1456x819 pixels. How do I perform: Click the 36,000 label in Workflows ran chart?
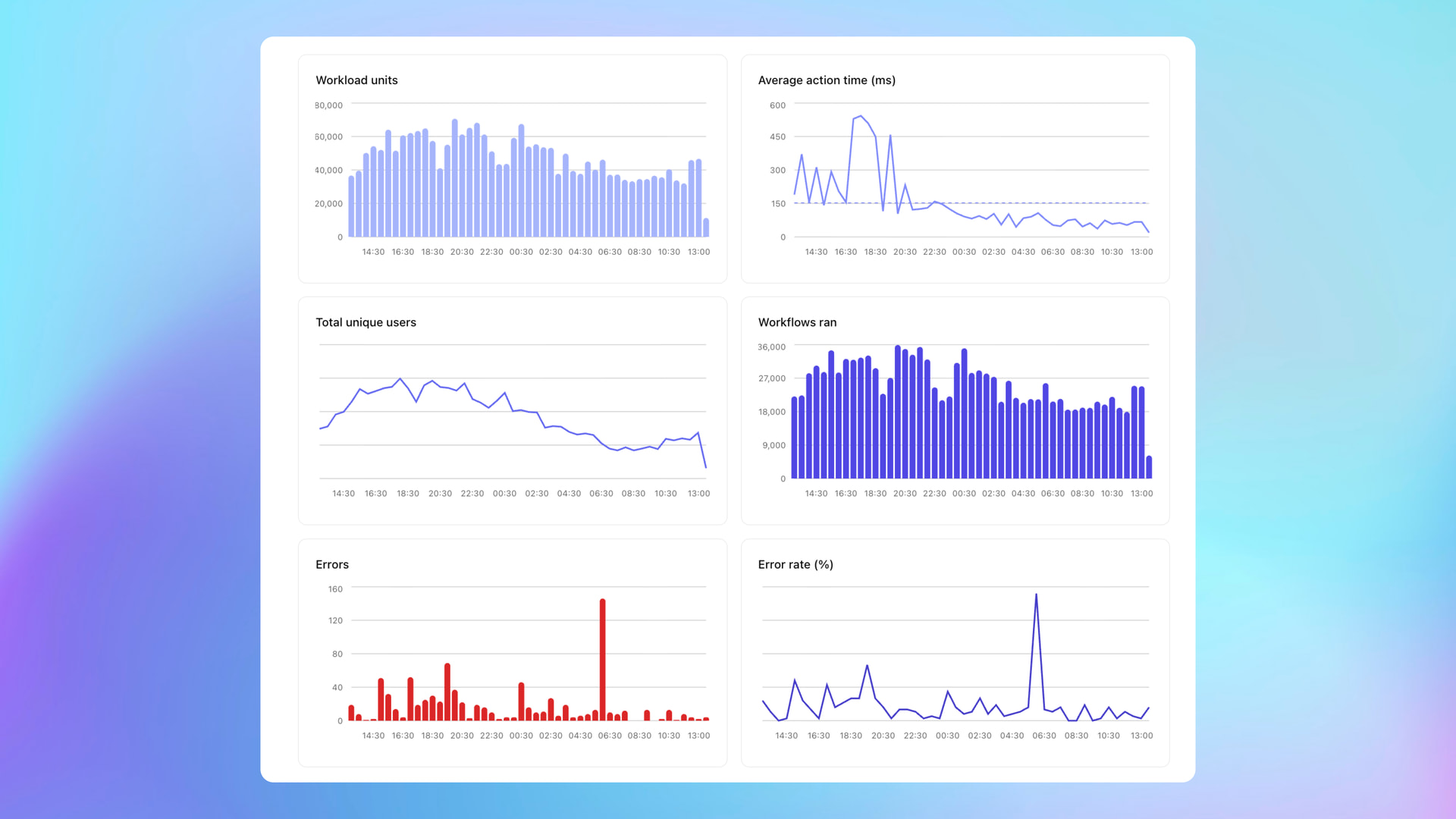click(x=771, y=347)
